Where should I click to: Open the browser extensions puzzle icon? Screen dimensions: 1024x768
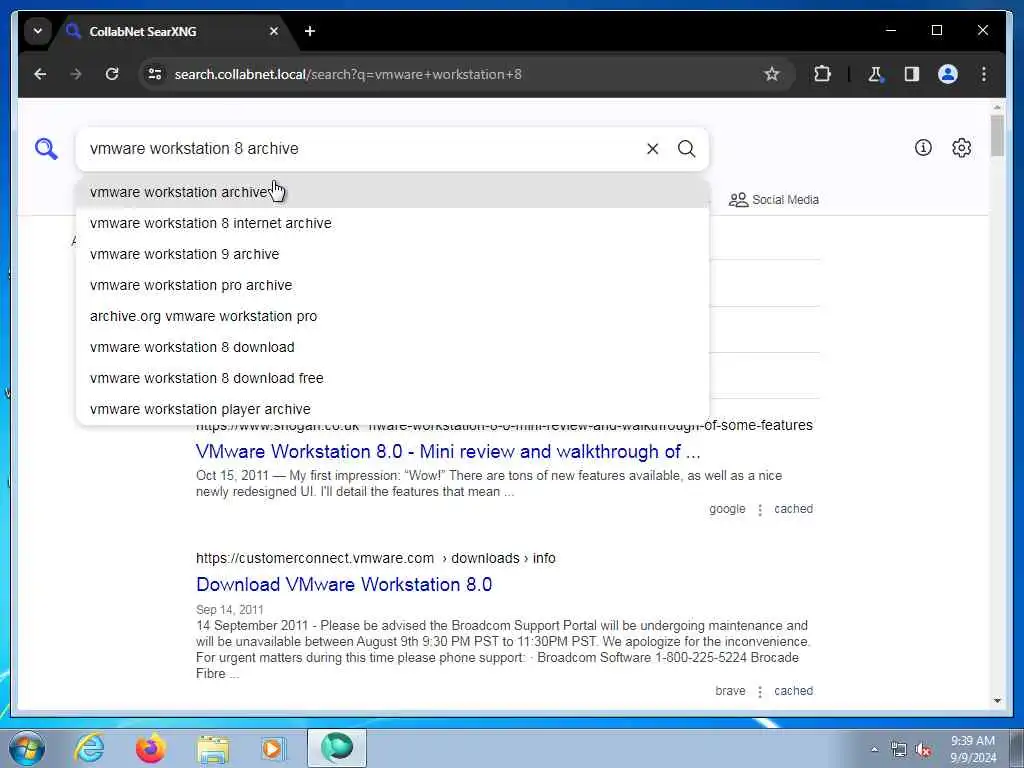[822, 74]
